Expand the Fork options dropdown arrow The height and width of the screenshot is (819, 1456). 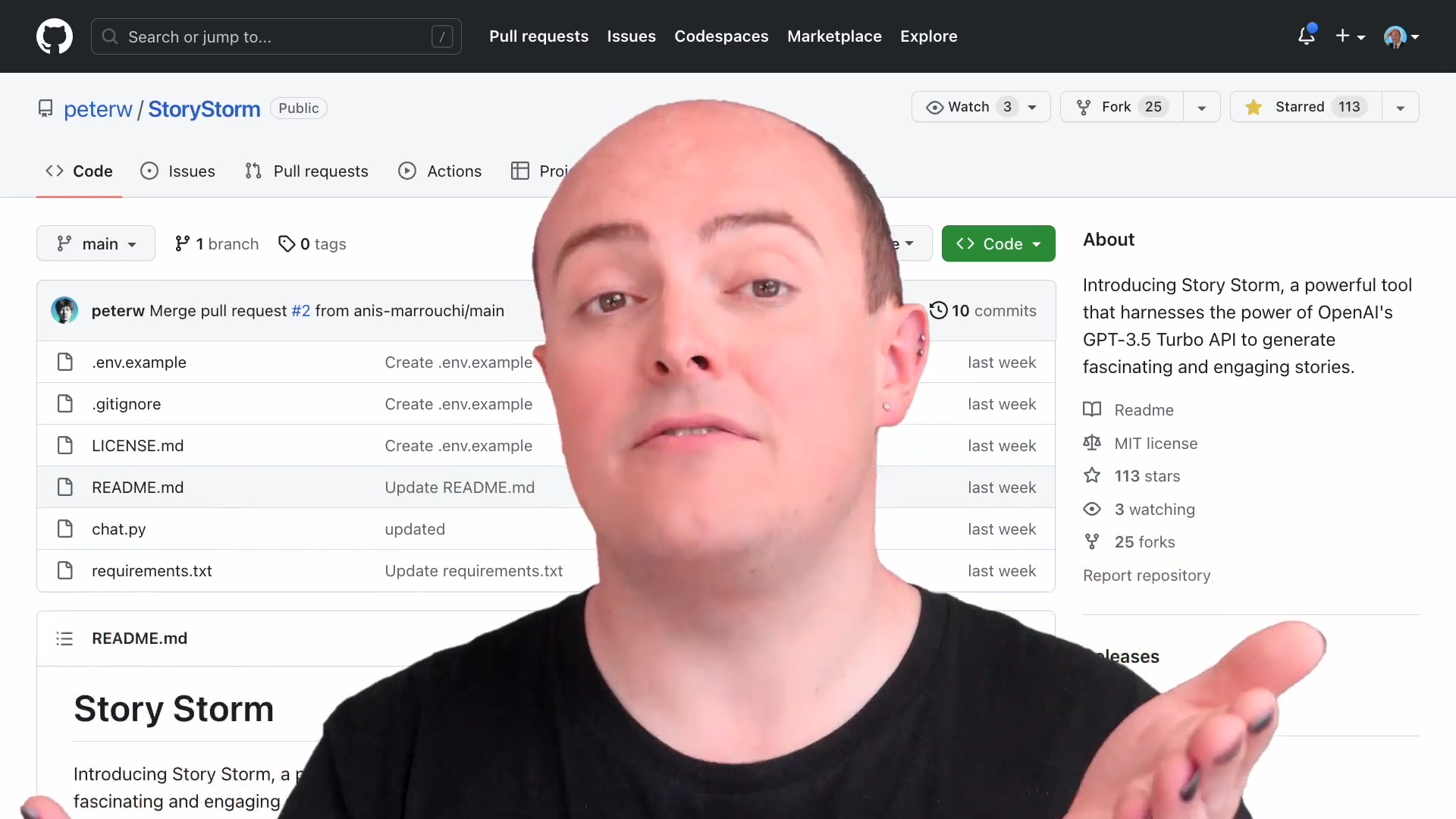[1202, 108]
